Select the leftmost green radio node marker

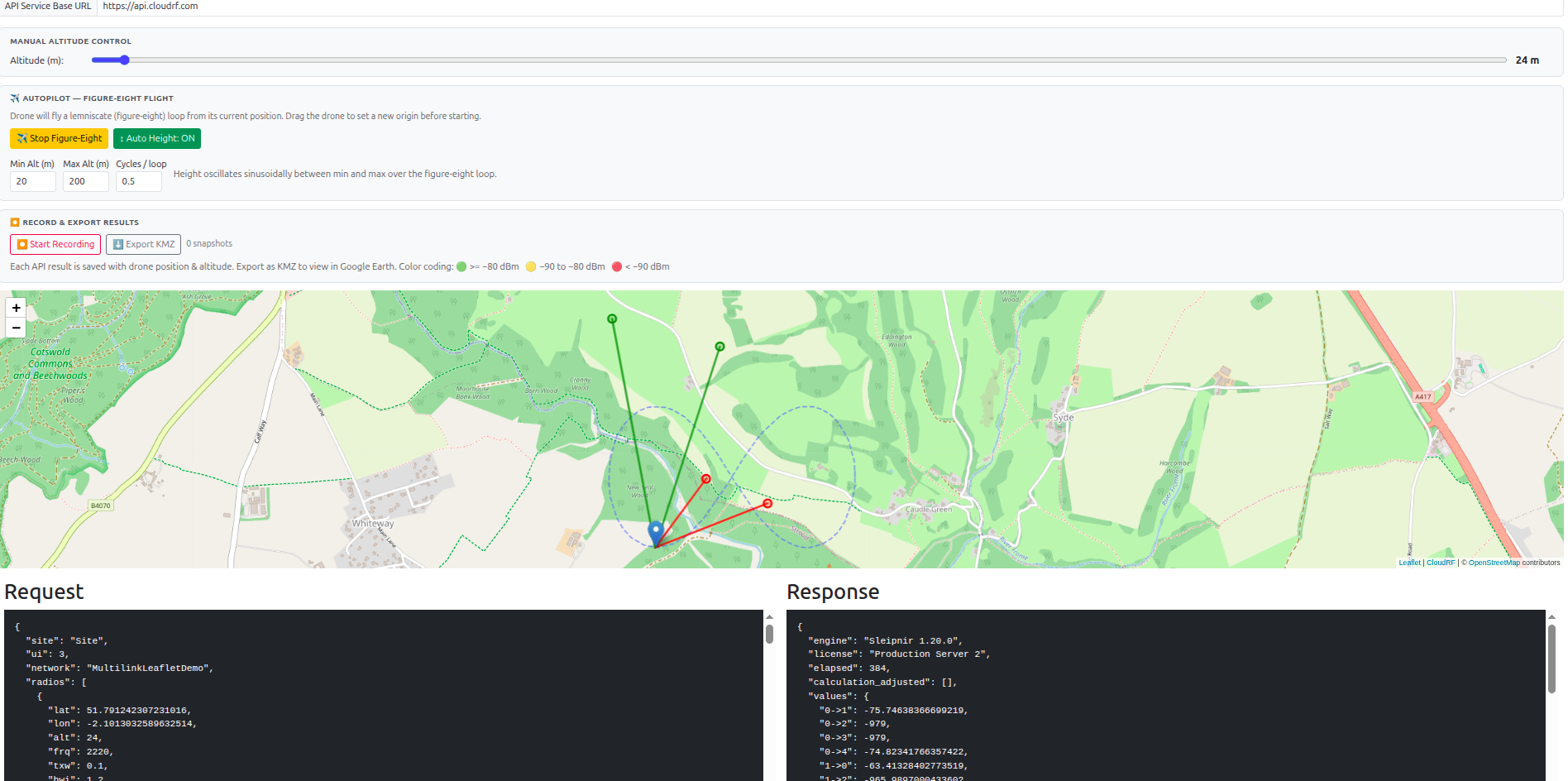pos(612,319)
